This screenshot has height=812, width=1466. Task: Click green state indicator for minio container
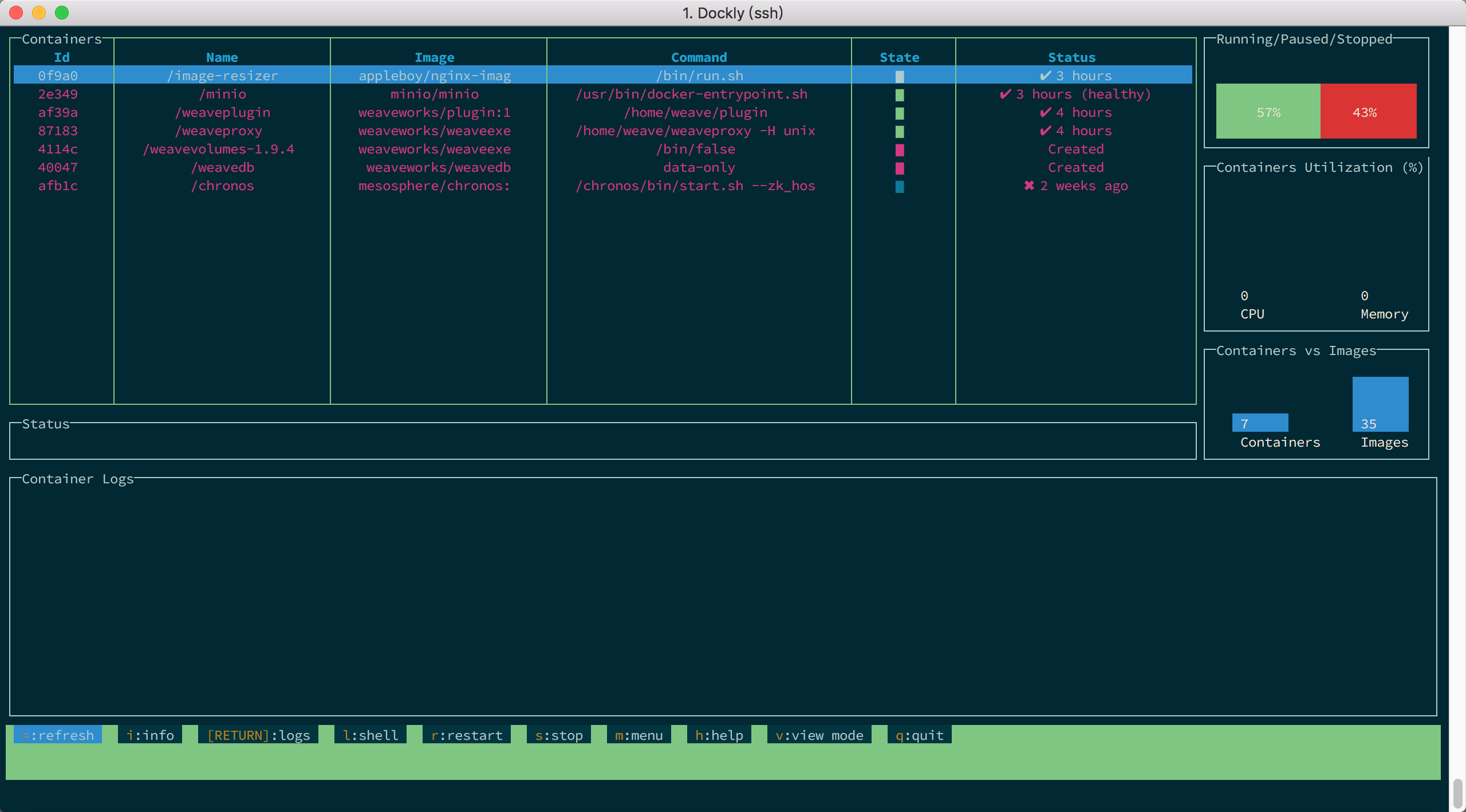click(x=900, y=94)
